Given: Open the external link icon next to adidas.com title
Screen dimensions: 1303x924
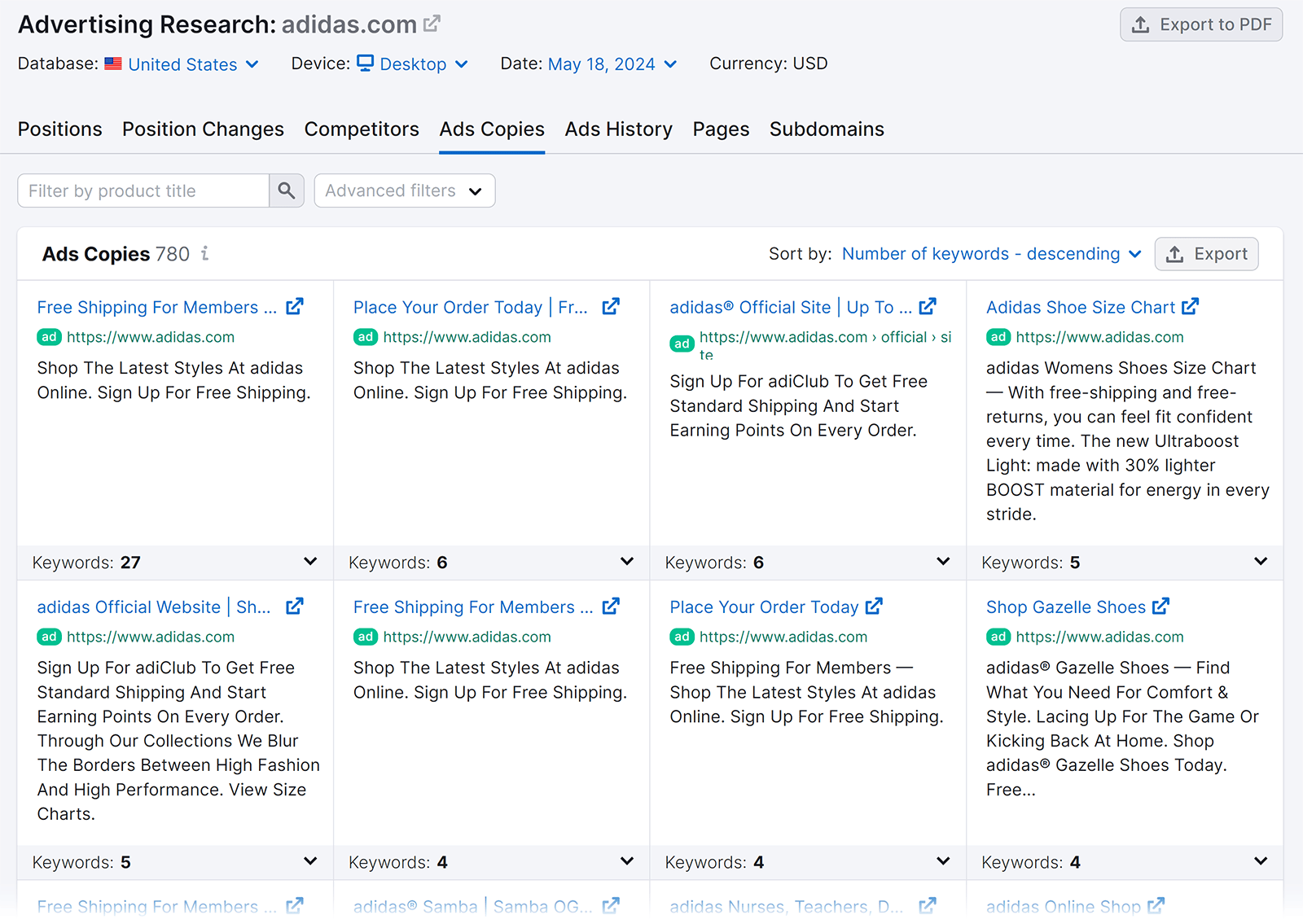Looking at the screenshot, I should [x=431, y=23].
